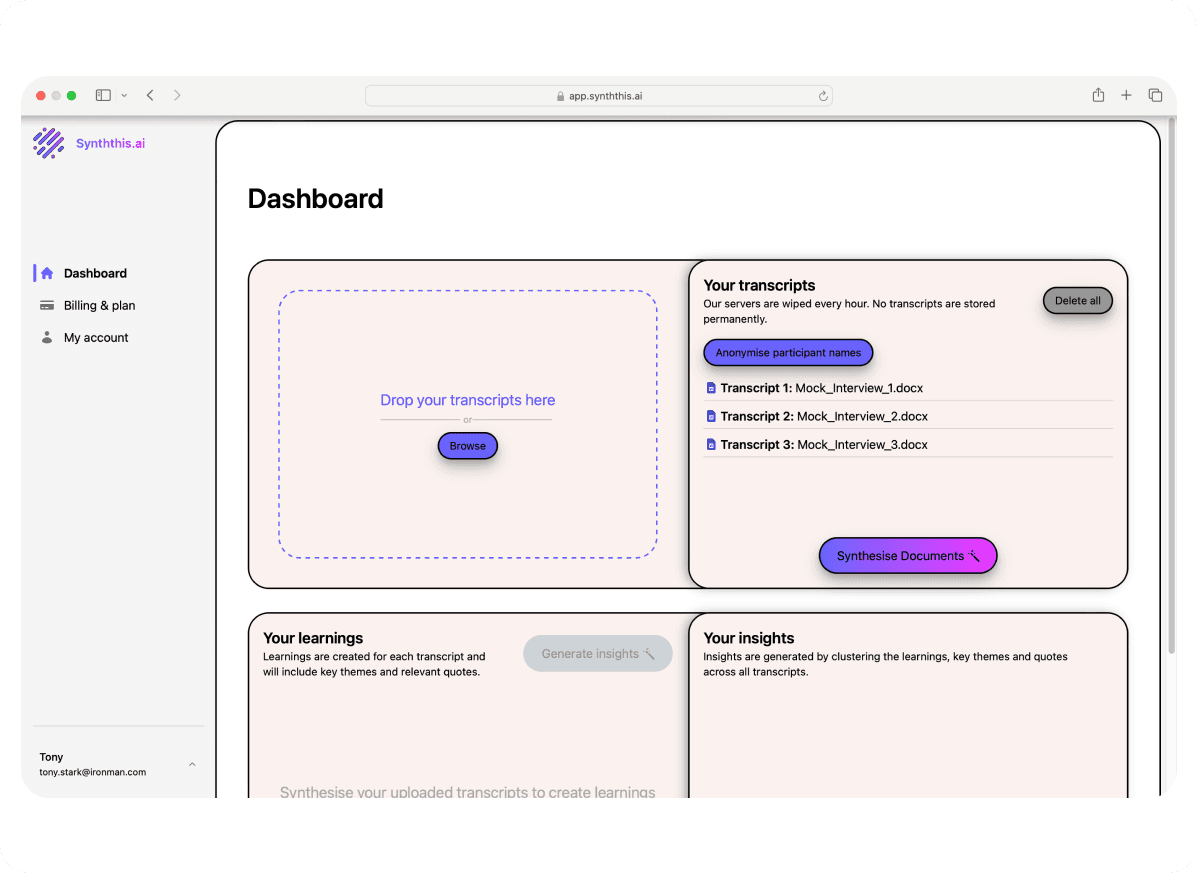The width and height of the screenshot is (1197, 873).
Task: Click the Safari share icon
Action: 1098,95
